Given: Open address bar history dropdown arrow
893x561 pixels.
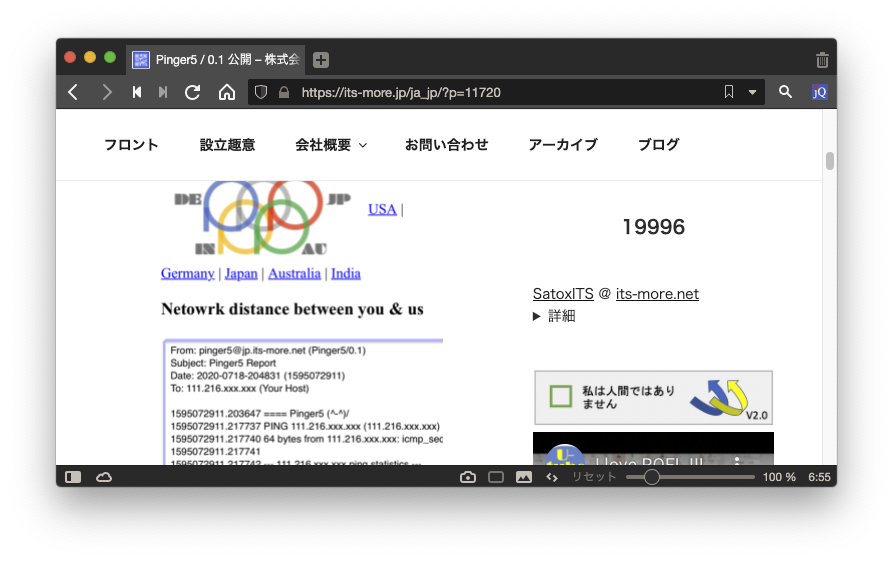Looking at the screenshot, I should point(752,92).
